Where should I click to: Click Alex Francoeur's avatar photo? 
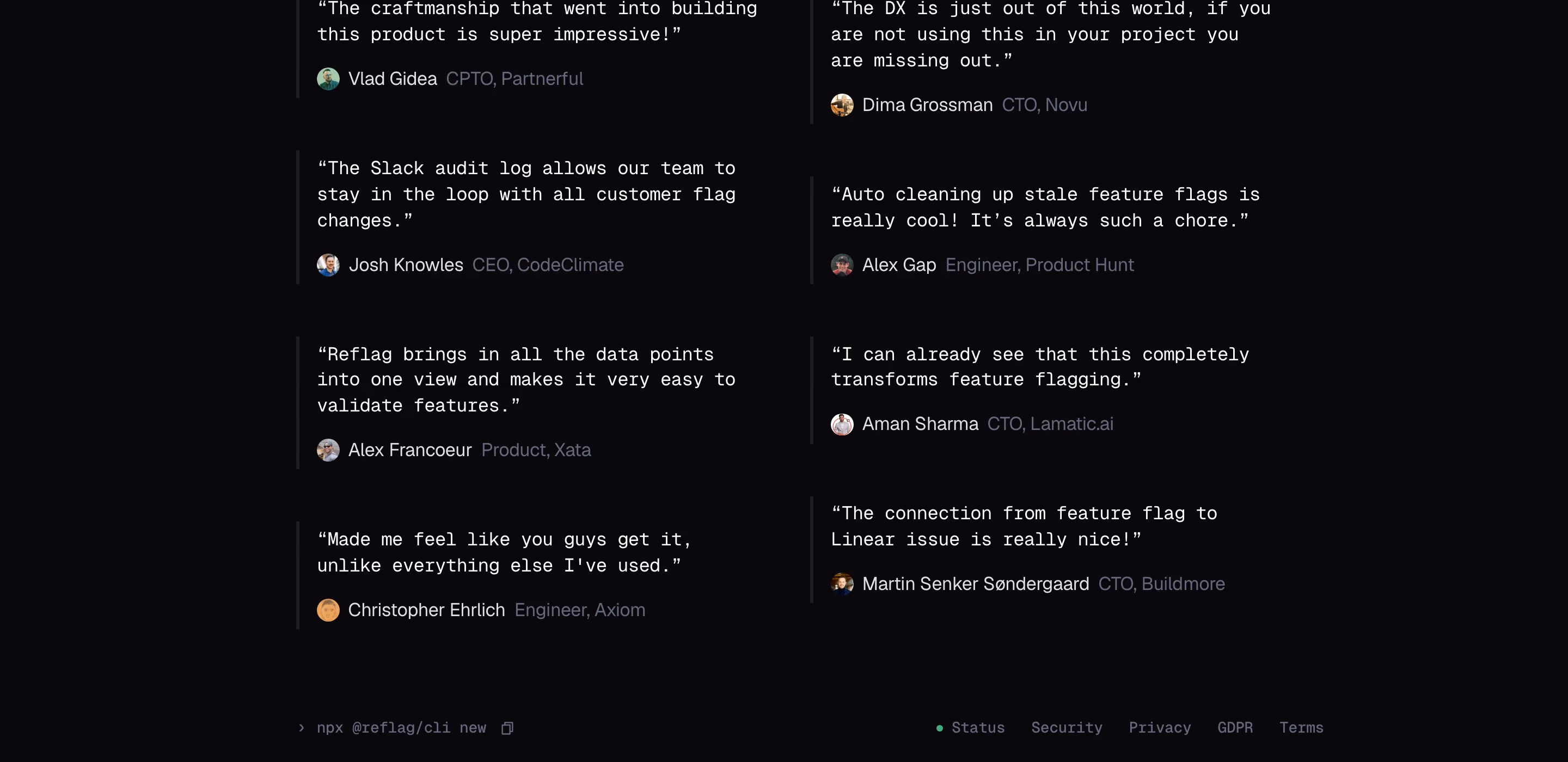pos(328,450)
